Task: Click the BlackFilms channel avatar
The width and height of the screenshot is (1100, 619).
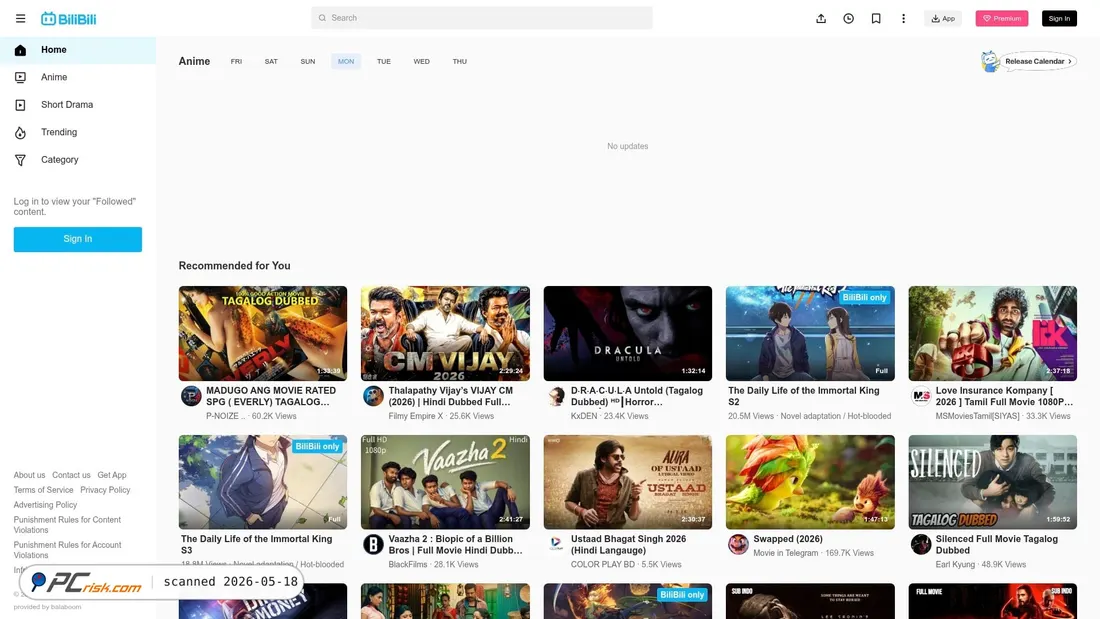Action: coord(373,545)
